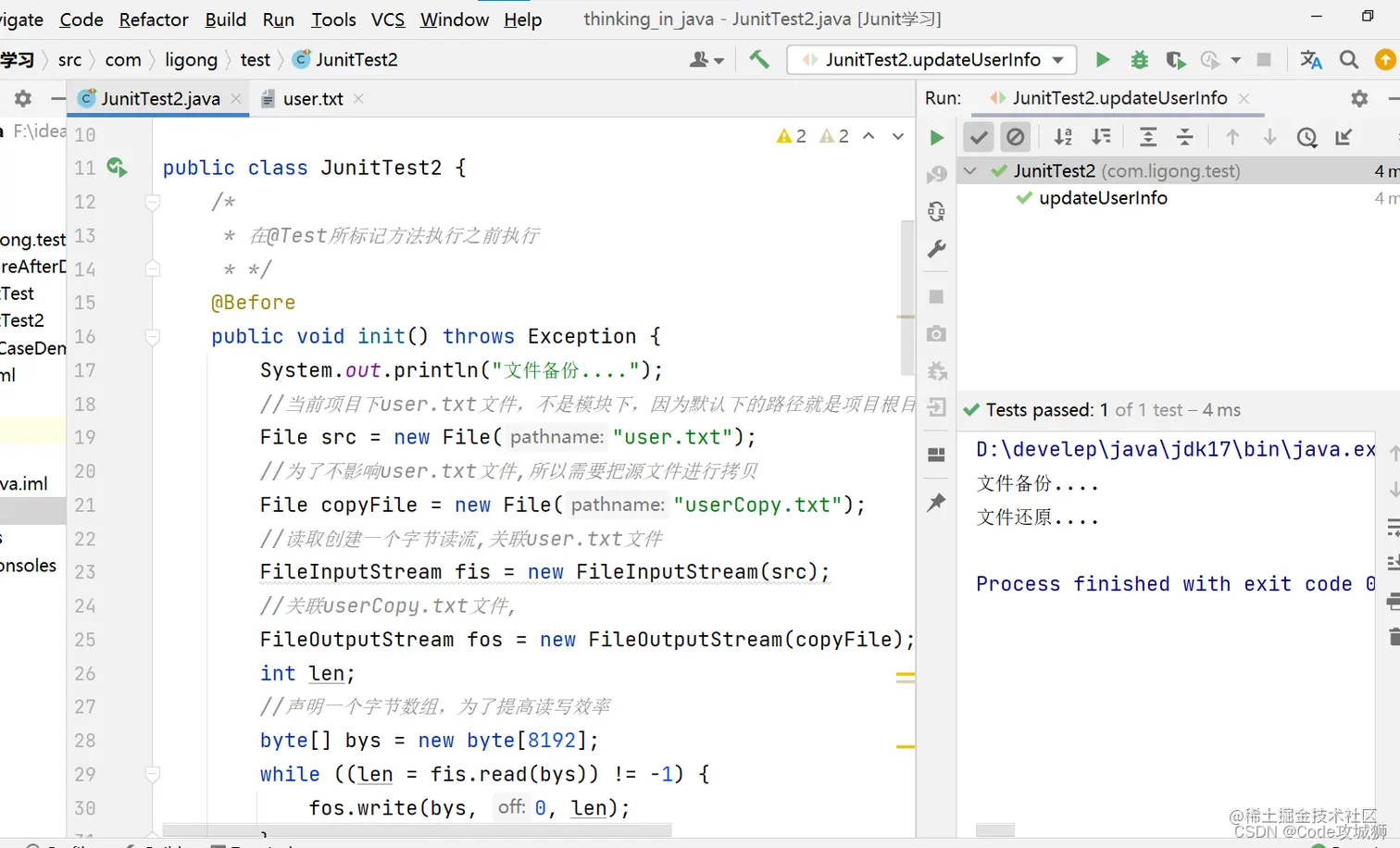This screenshot has height=848, width=1400.
Task: Open the user account dropdown icon
Action: tap(706, 59)
